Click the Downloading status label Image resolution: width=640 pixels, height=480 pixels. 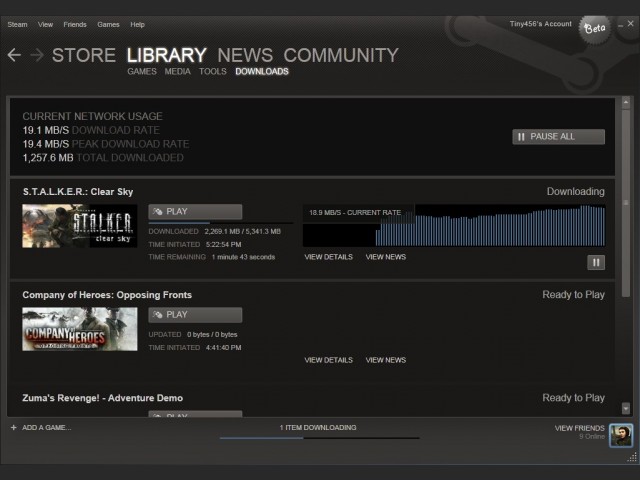pyautogui.click(x=576, y=191)
